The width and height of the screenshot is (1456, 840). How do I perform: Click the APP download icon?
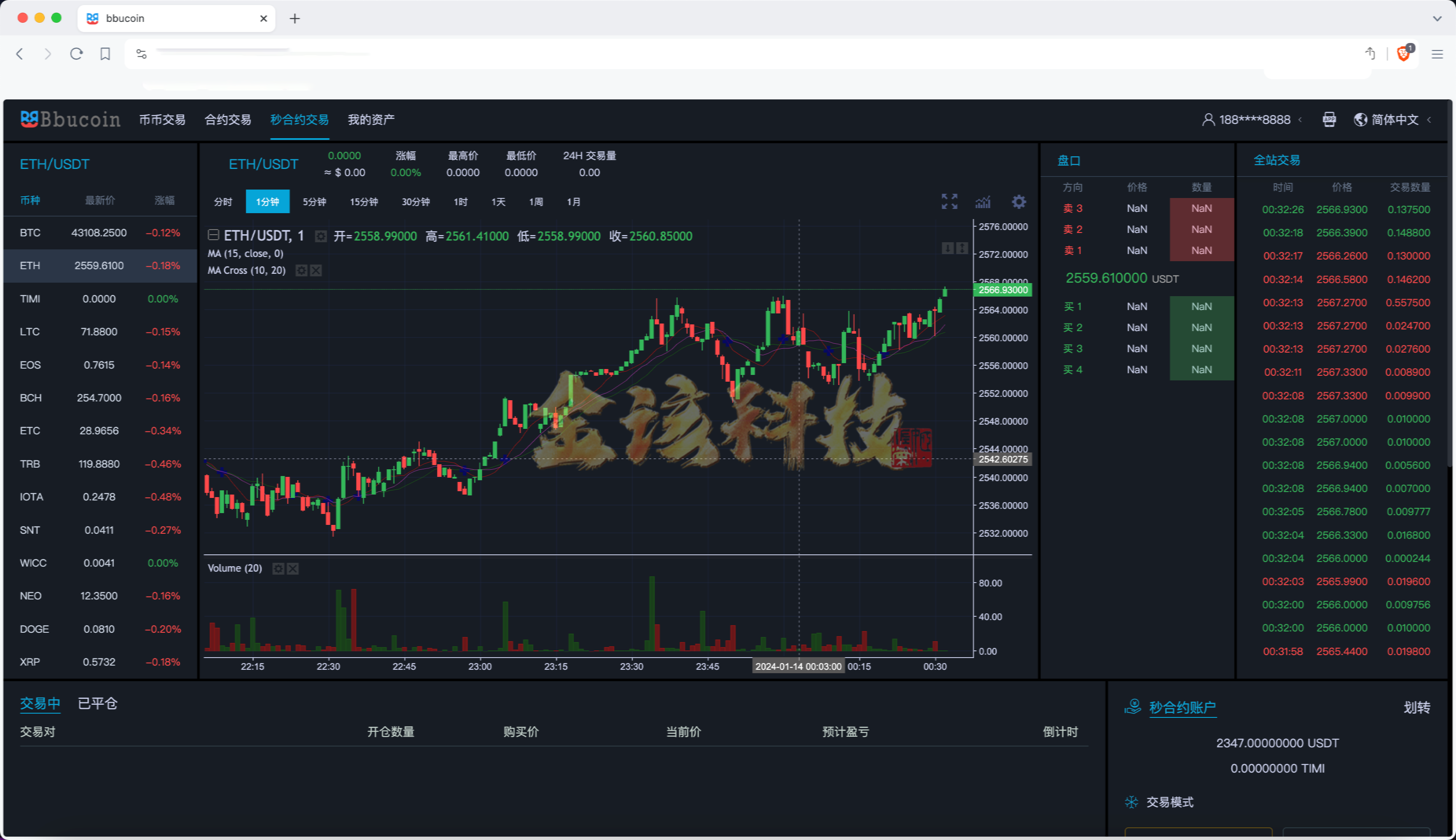click(1330, 119)
